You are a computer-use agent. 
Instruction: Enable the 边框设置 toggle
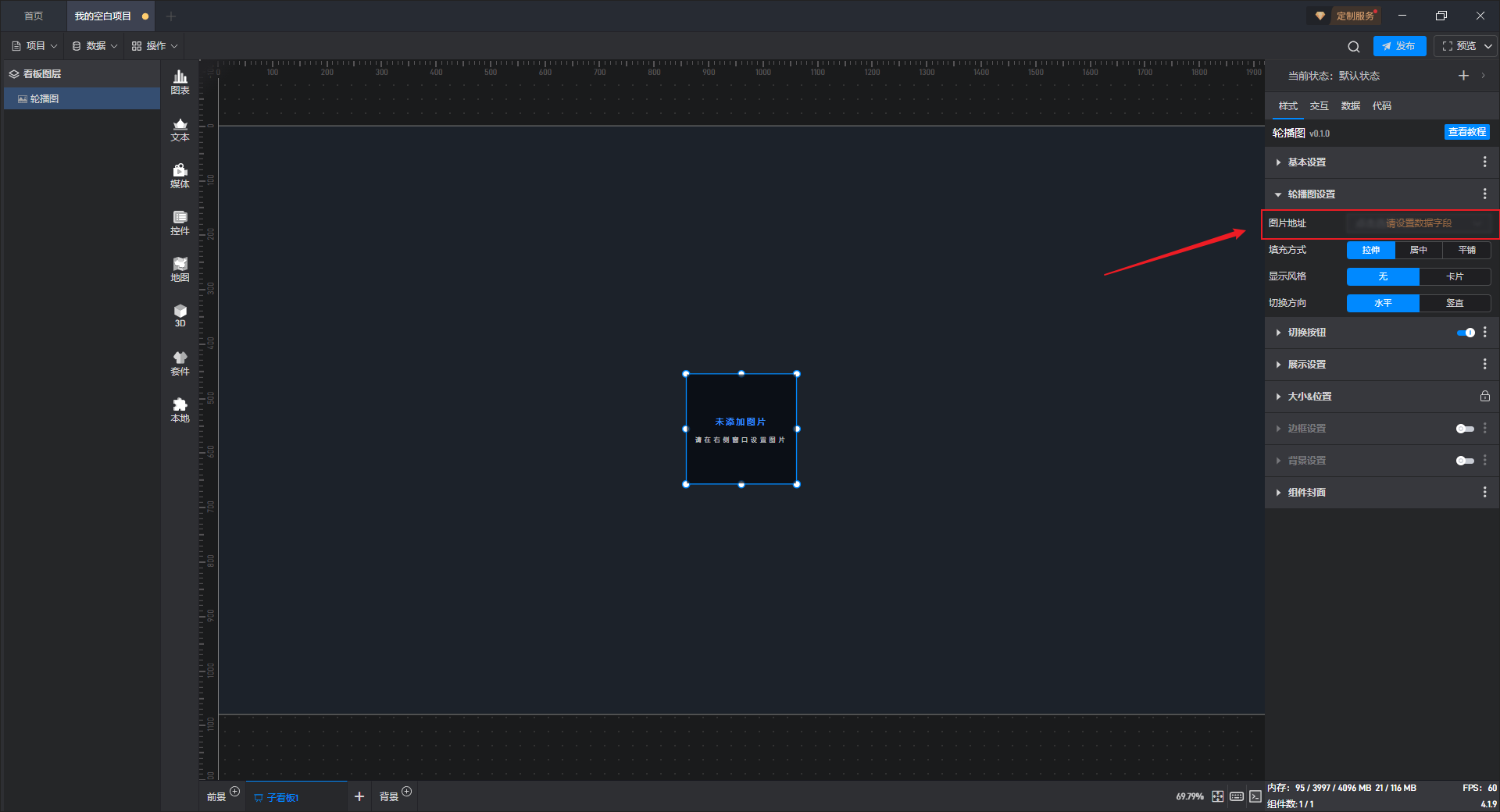point(1465,429)
